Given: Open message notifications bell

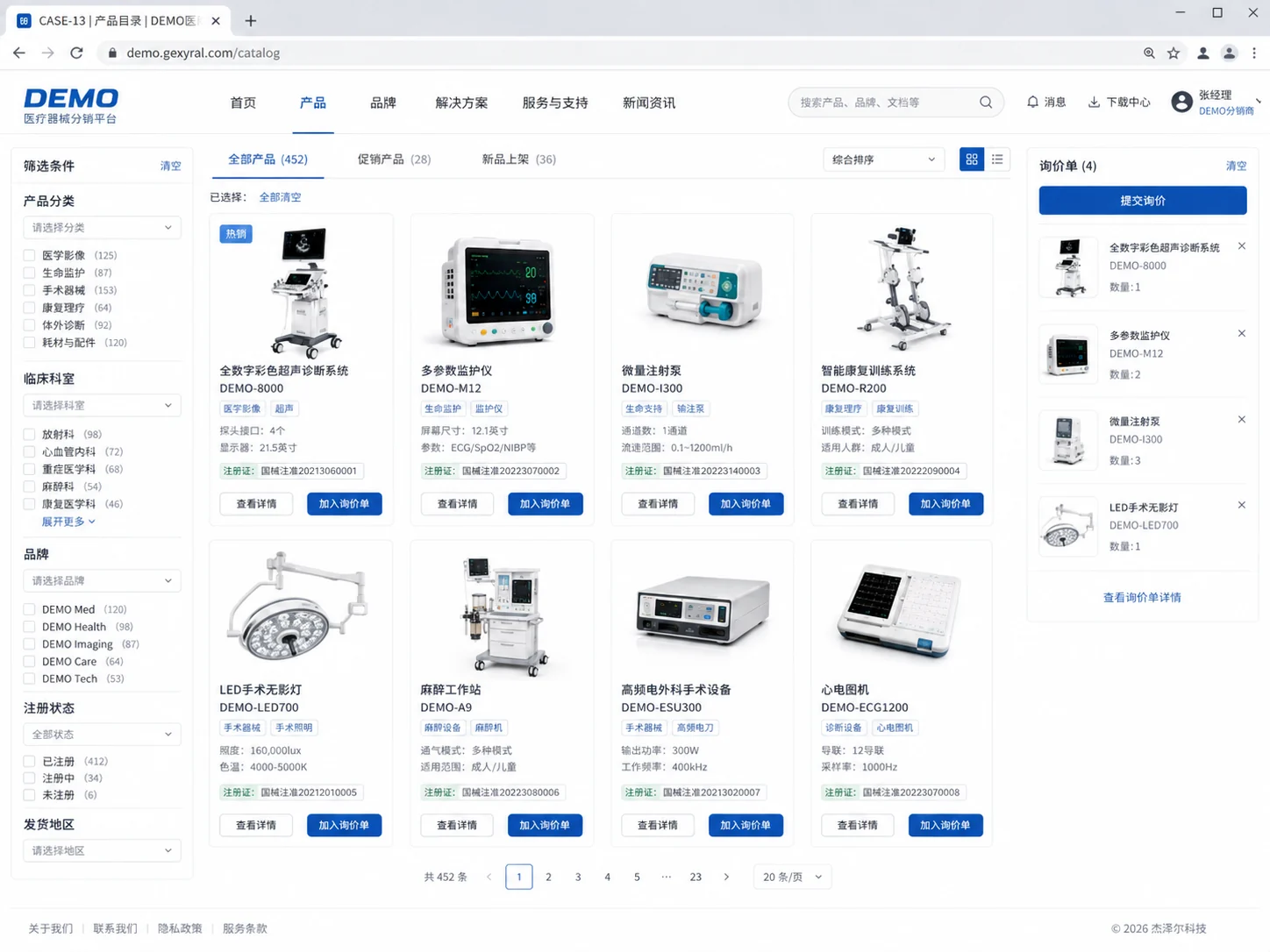Looking at the screenshot, I should [1032, 103].
